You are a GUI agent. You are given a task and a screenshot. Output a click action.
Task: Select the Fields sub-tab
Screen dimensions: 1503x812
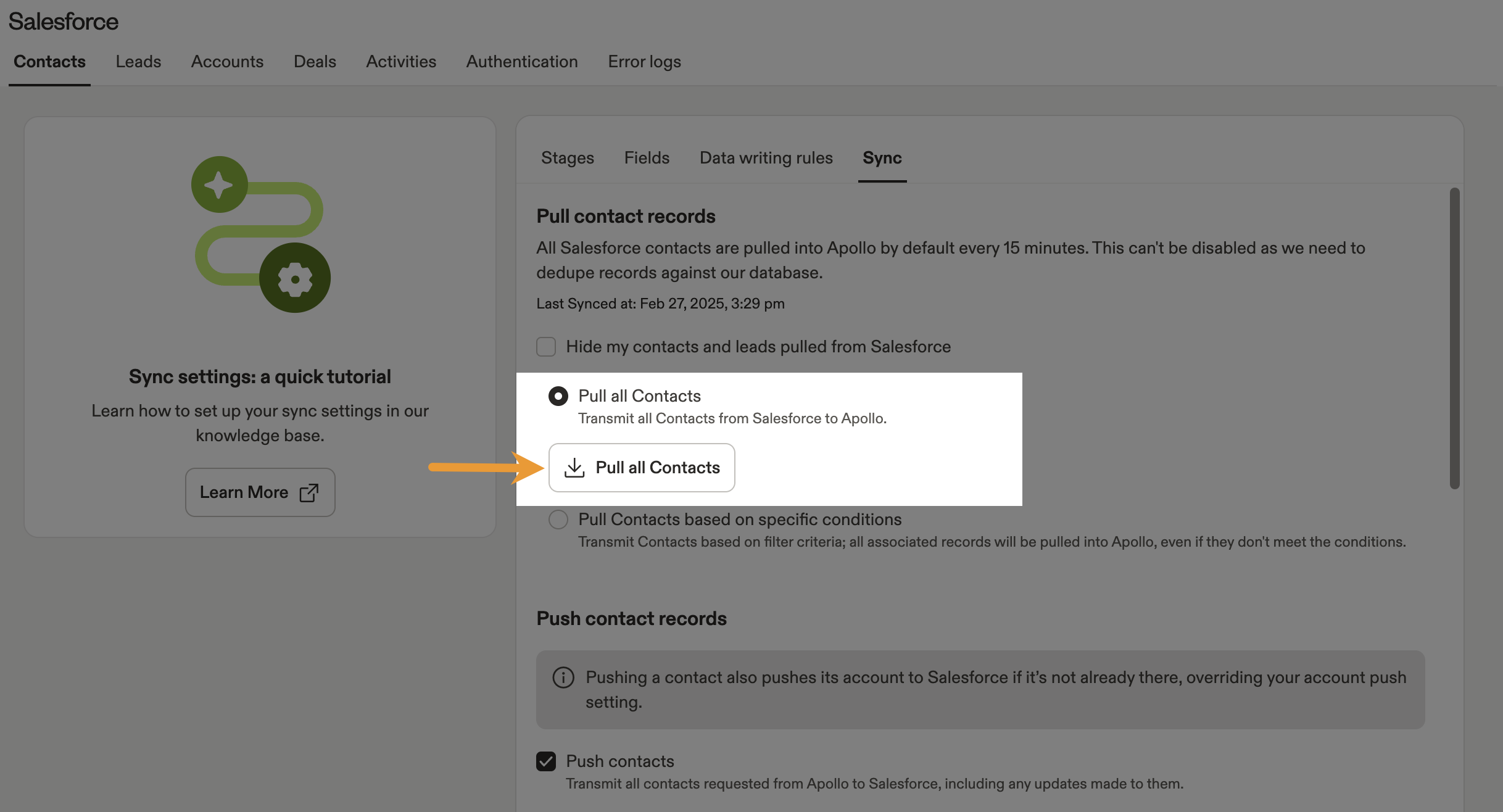pos(647,158)
